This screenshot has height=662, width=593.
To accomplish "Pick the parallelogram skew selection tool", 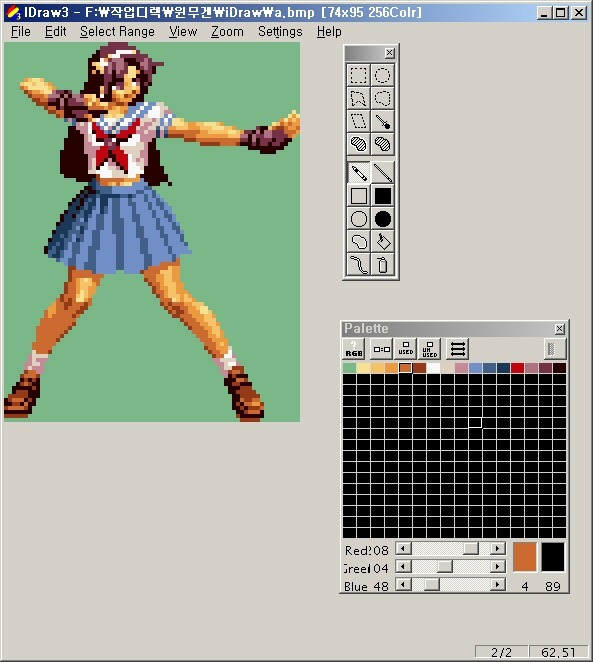I will click(x=358, y=121).
